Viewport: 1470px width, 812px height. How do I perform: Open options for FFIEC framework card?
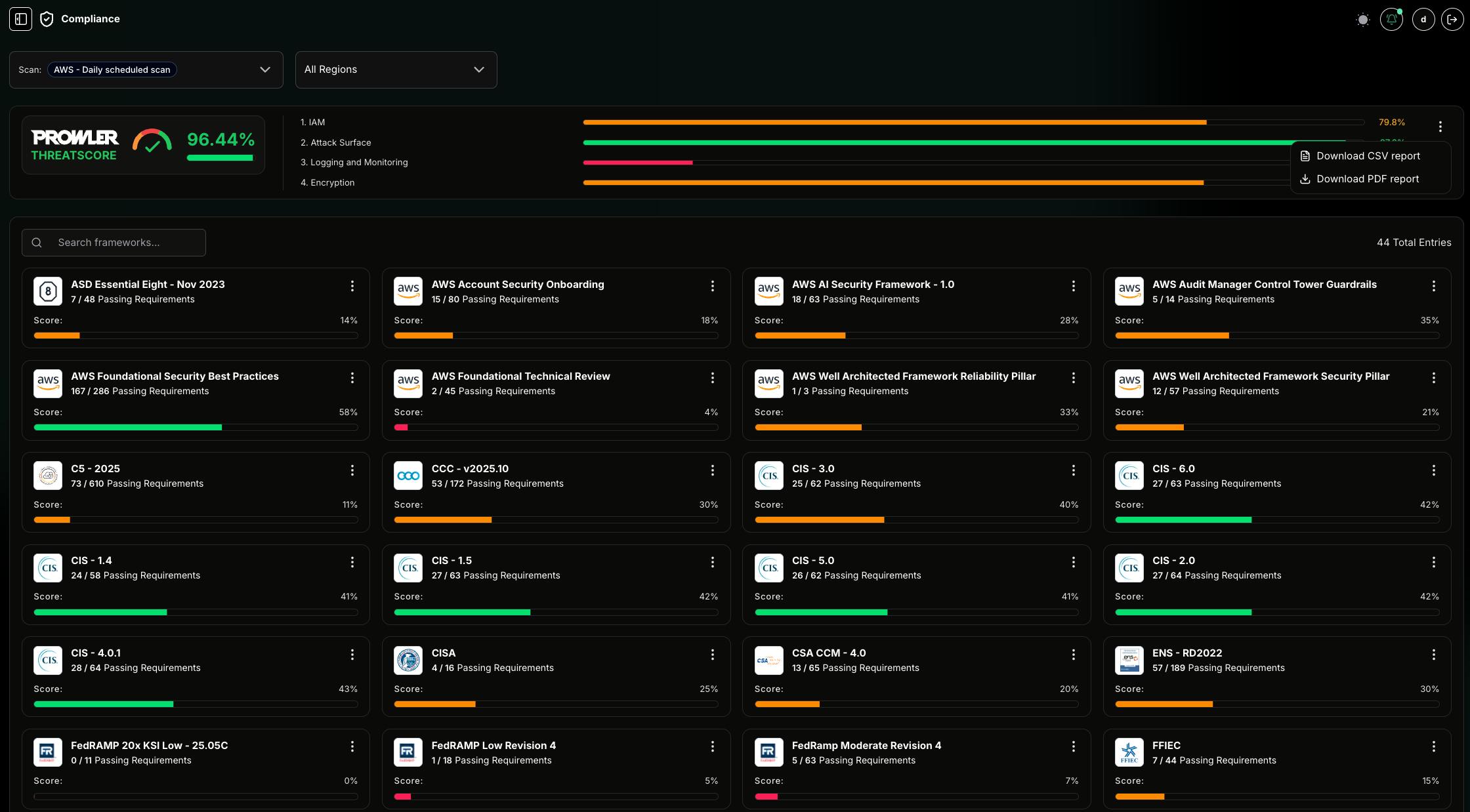click(1434, 746)
